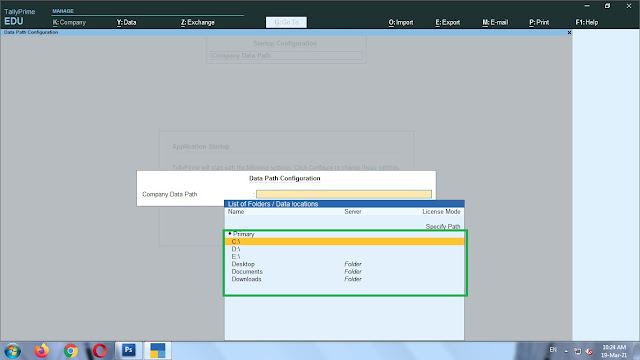Select the Downloads folder
Screen dimensions: 640x360
(x=344, y=279)
